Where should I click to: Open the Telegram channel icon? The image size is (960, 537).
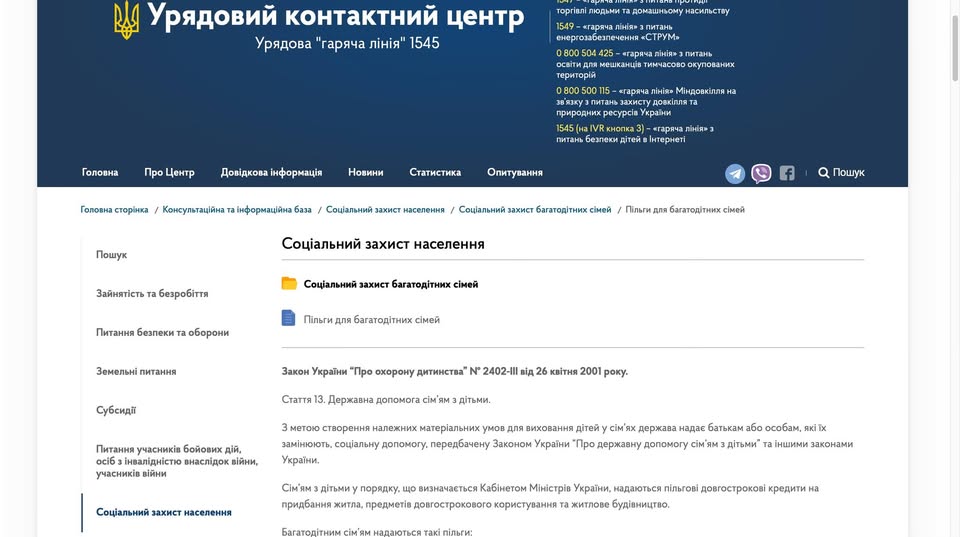coord(735,173)
